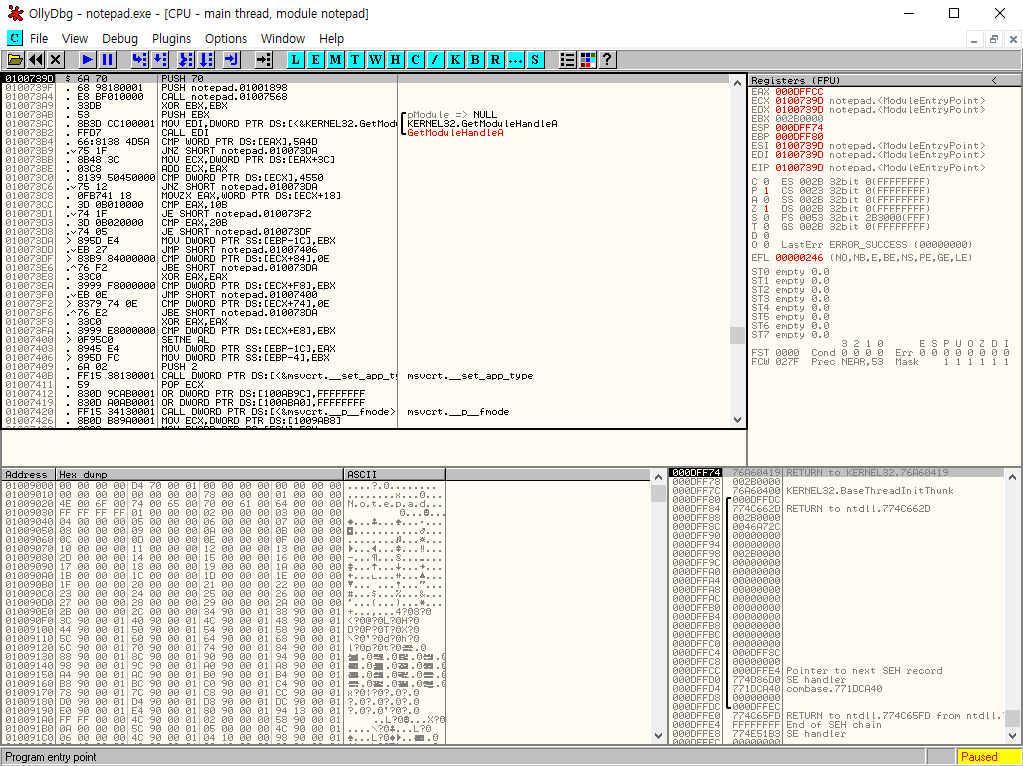Select the CALL EDI instruction line
Image resolution: width=1023 pixels, height=766 pixels.
[x=365, y=132]
